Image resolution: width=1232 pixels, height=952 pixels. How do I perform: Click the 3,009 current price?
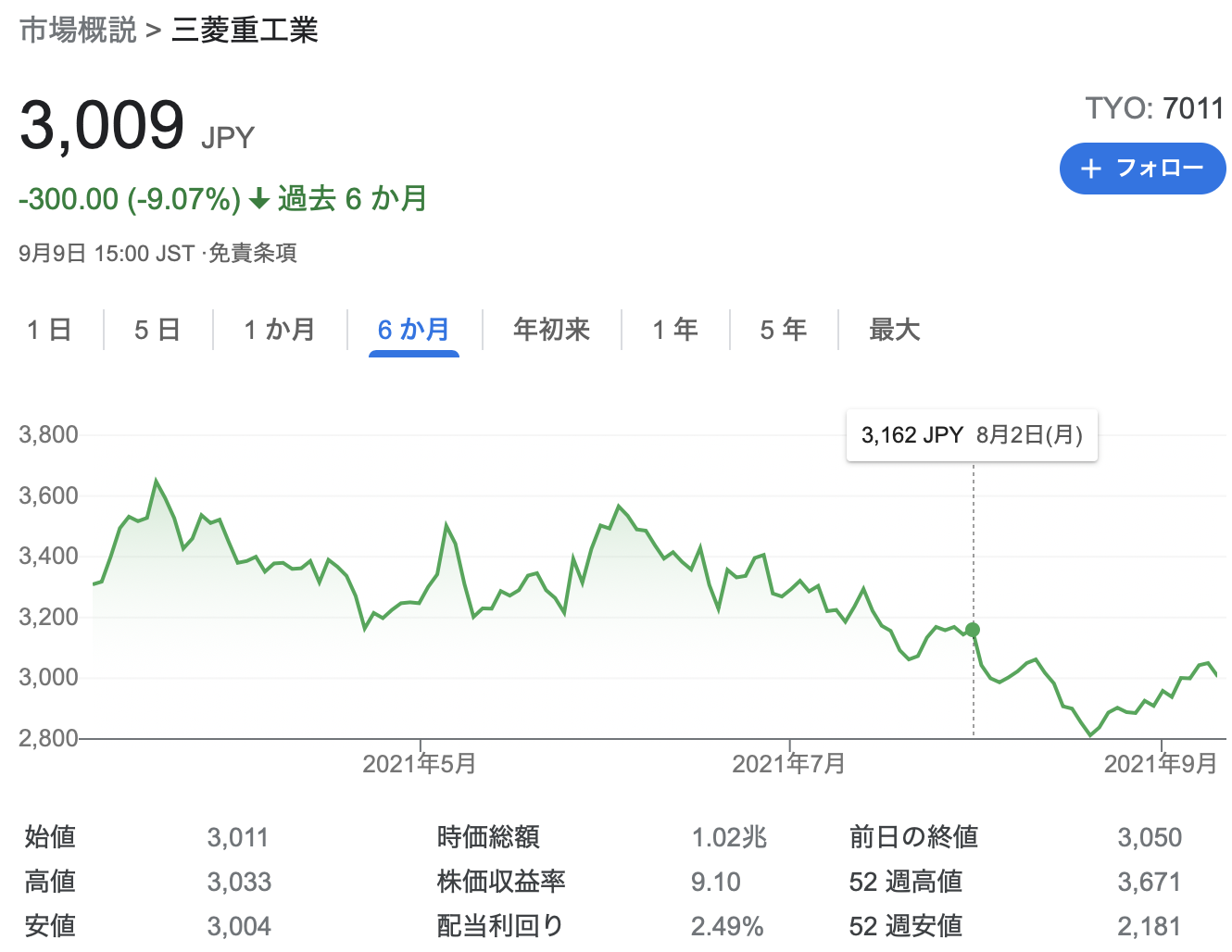point(102,125)
